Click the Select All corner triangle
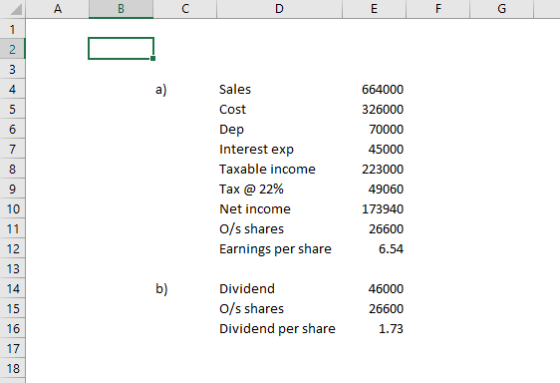Screen dimensions: 560x383 point(16,10)
